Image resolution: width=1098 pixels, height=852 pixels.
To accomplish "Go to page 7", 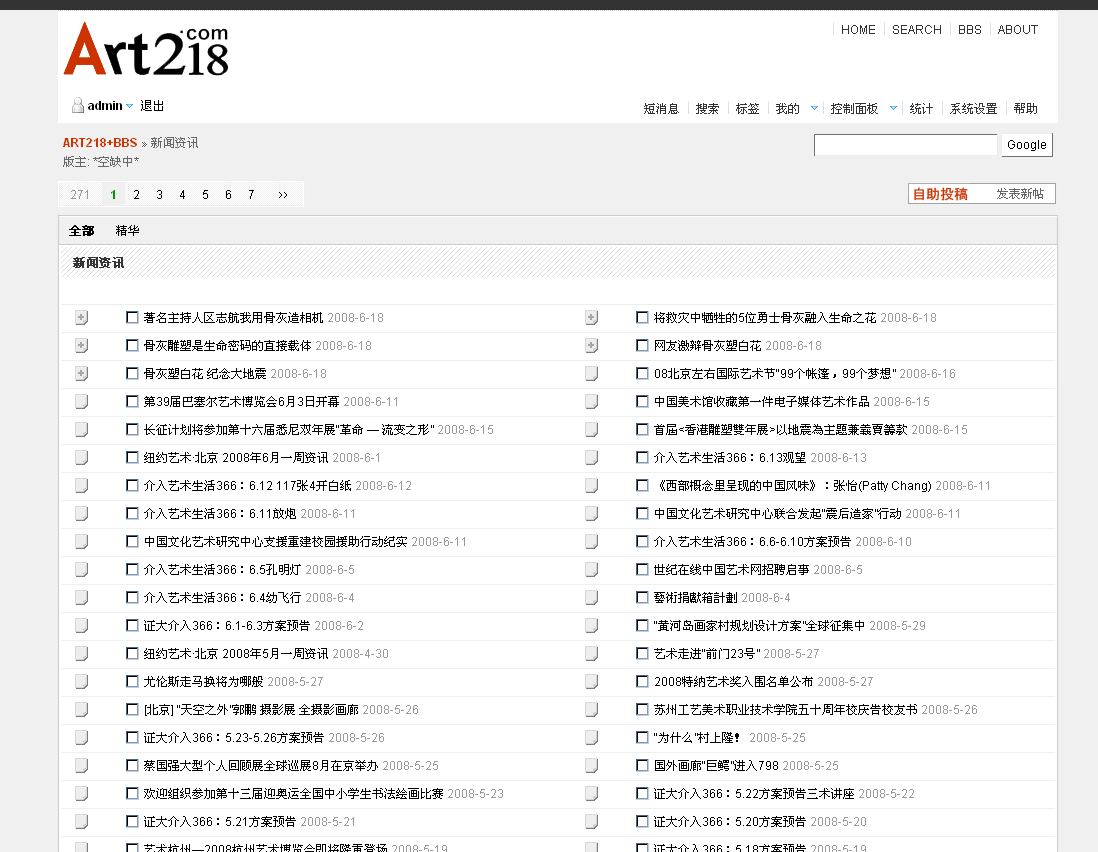I will 251,195.
